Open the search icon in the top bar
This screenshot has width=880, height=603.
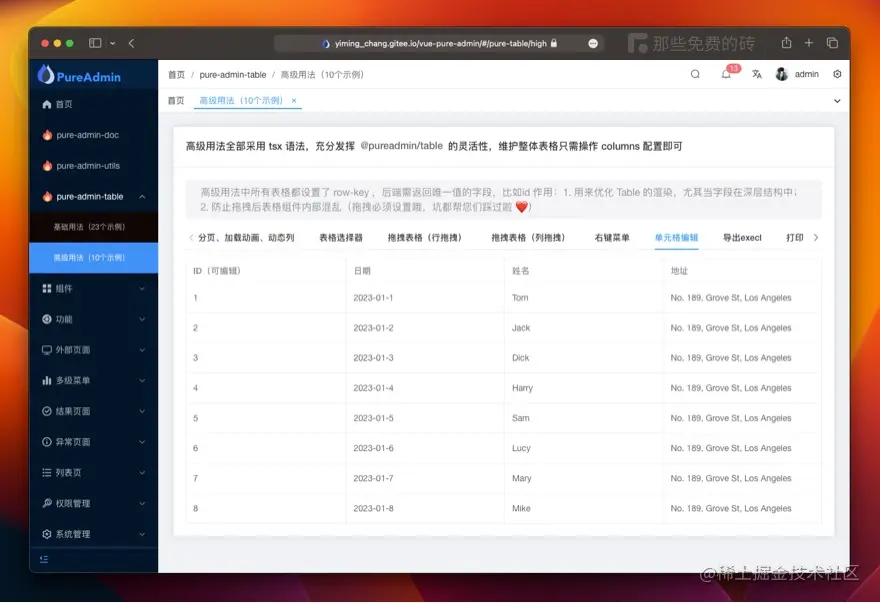697,74
